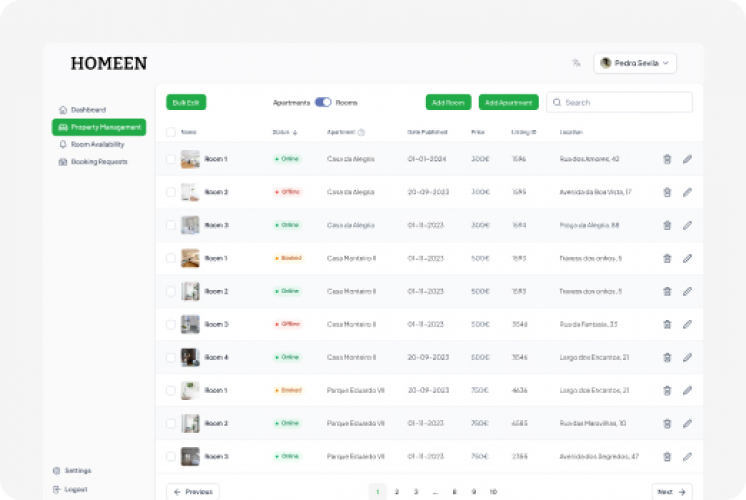Viewport: 746px width, 500px height.
Task: Open Property Management in sidebar
Action: 99,127
